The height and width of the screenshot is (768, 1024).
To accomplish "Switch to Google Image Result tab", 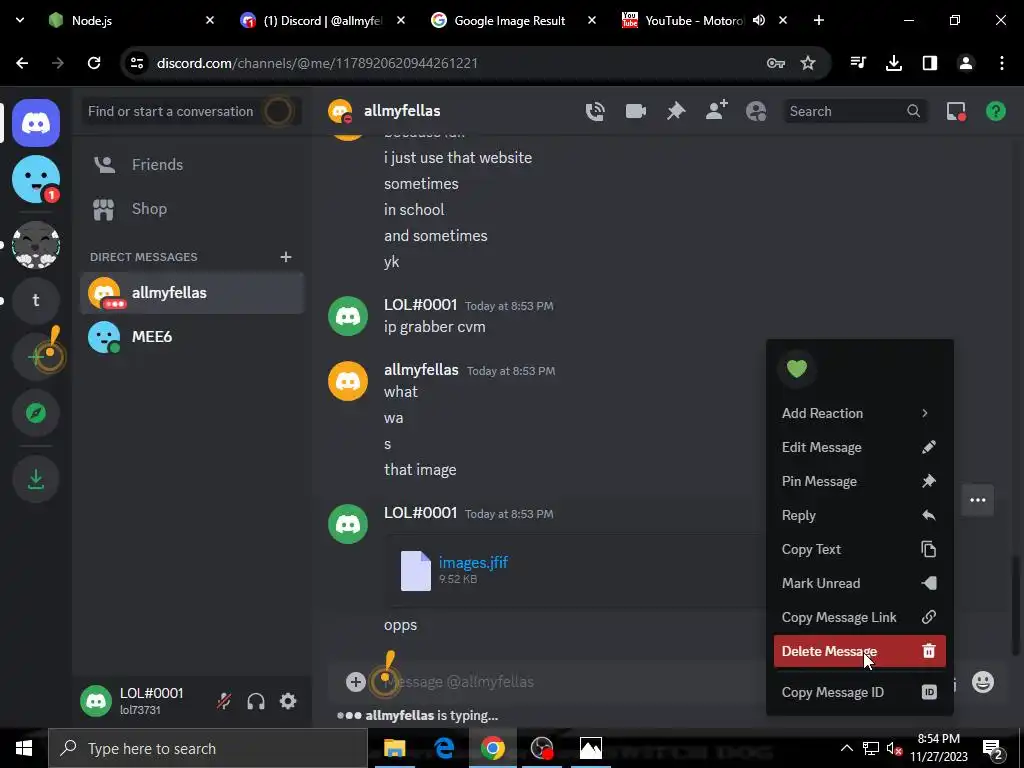I will click(513, 20).
